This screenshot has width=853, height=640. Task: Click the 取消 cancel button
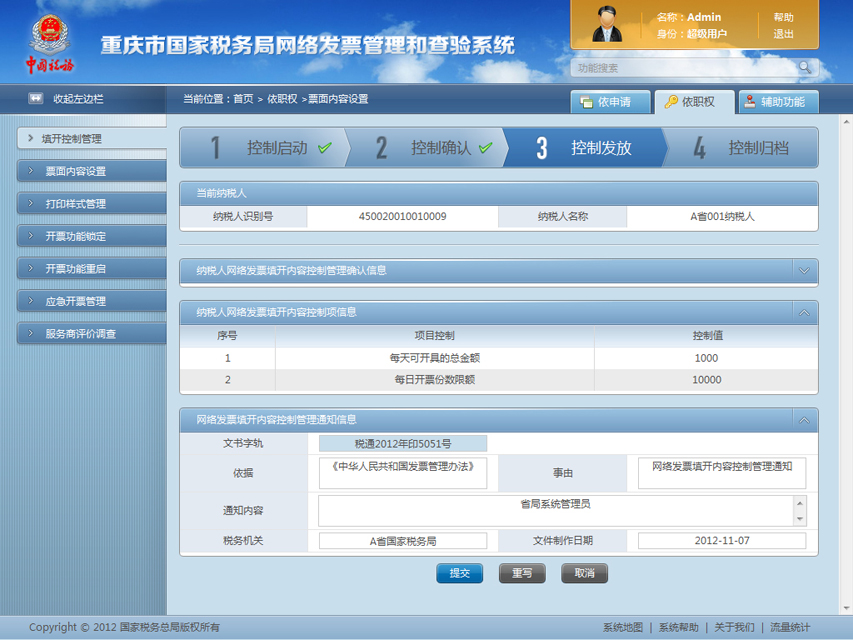tap(584, 573)
